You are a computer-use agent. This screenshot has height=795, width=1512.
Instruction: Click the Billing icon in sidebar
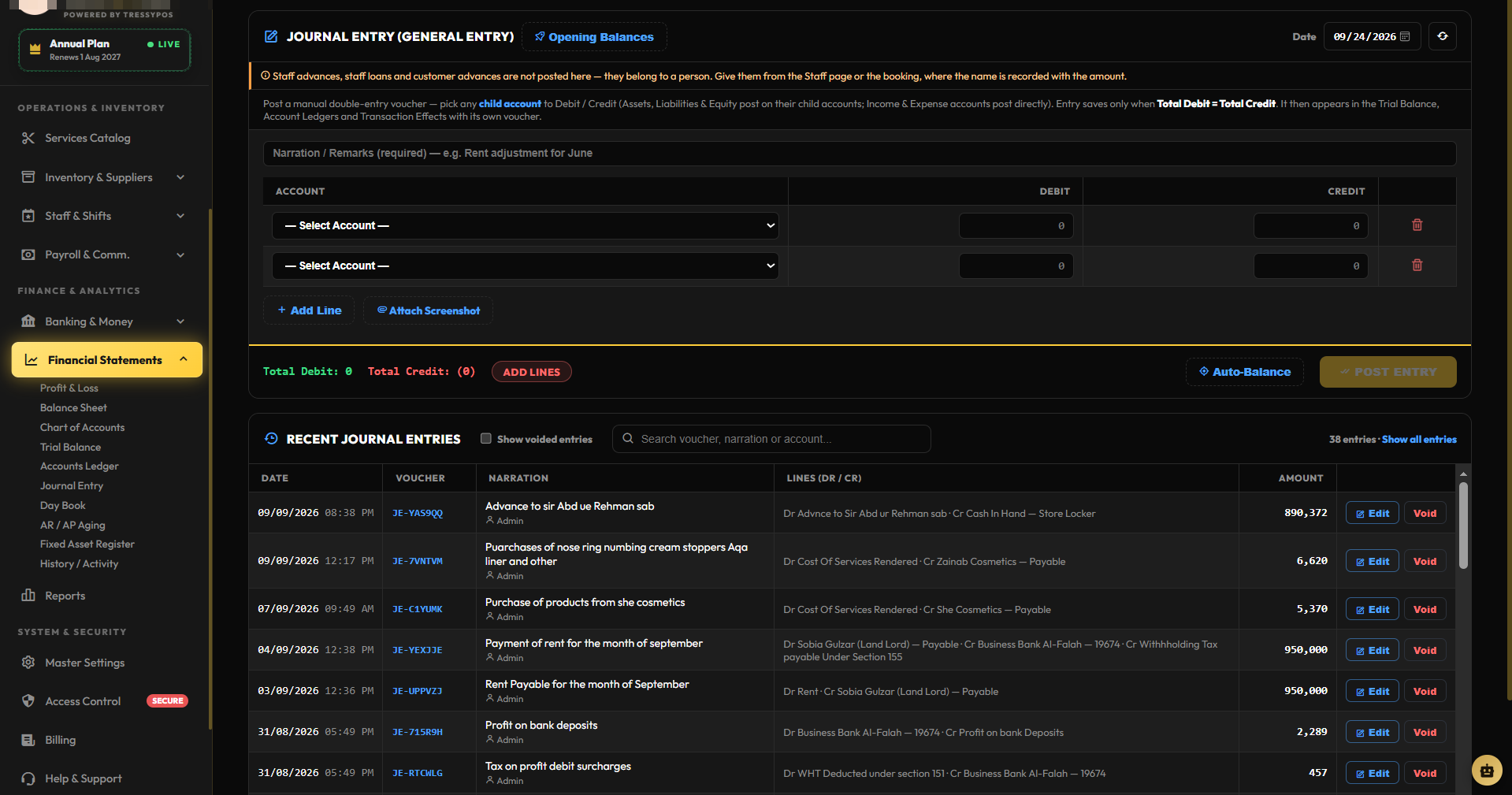click(x=28, y=740)
